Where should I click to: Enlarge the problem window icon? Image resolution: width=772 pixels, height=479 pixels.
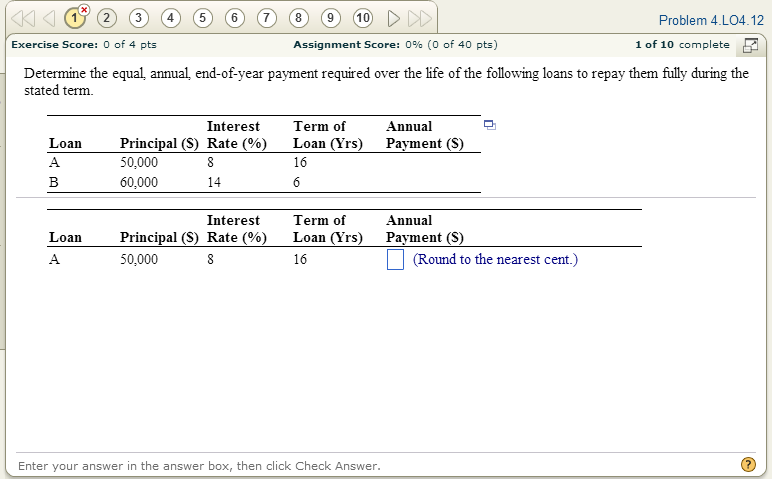tap(750, 45)
